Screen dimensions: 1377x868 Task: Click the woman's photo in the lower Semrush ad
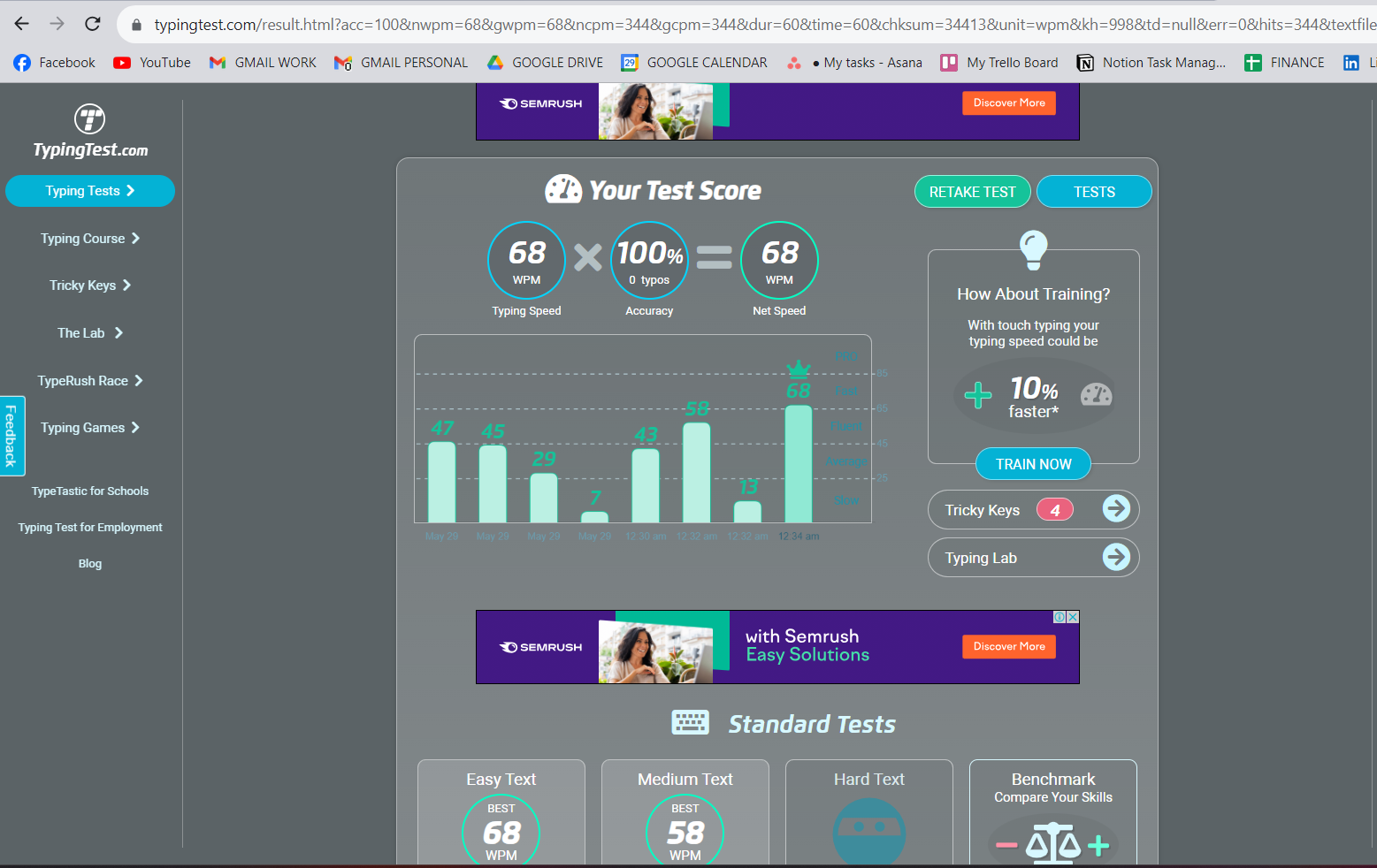coord(655,651)
